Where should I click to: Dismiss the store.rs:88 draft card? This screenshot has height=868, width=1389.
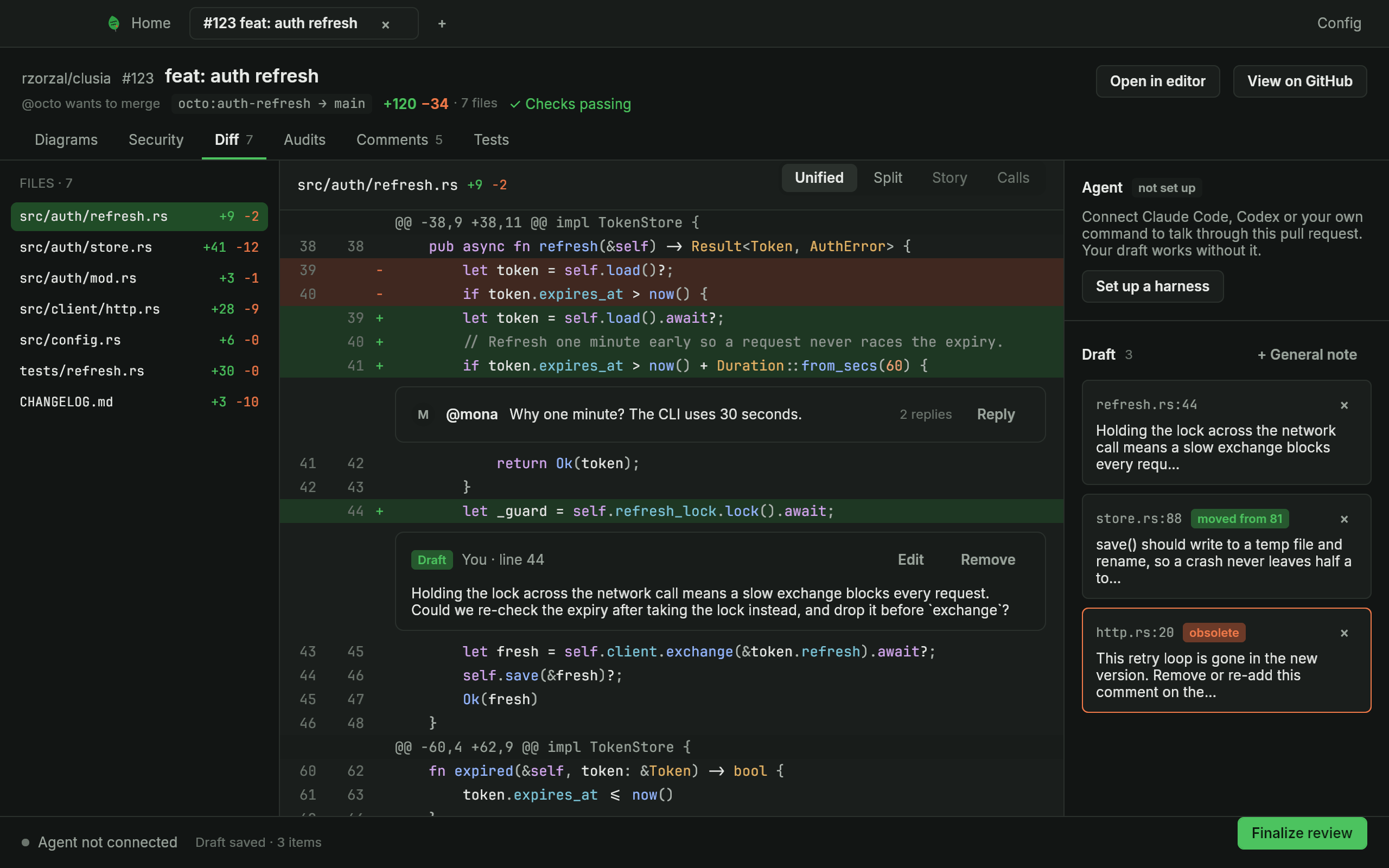pyautogui.click(x=1343, y=519)
